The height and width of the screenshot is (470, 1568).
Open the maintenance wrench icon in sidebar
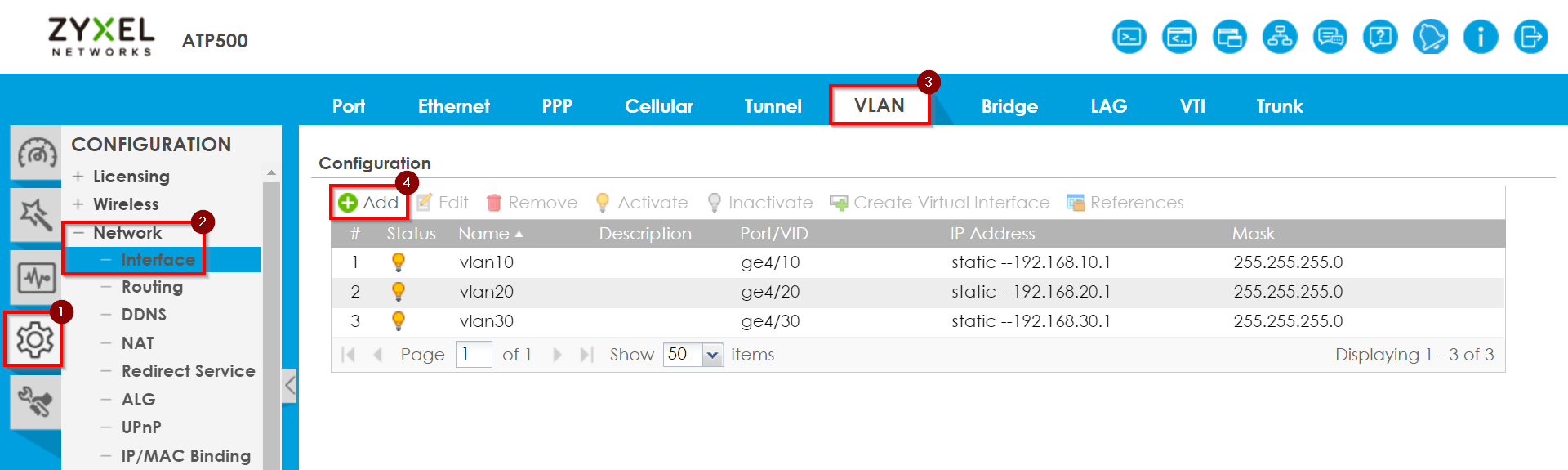36,401
